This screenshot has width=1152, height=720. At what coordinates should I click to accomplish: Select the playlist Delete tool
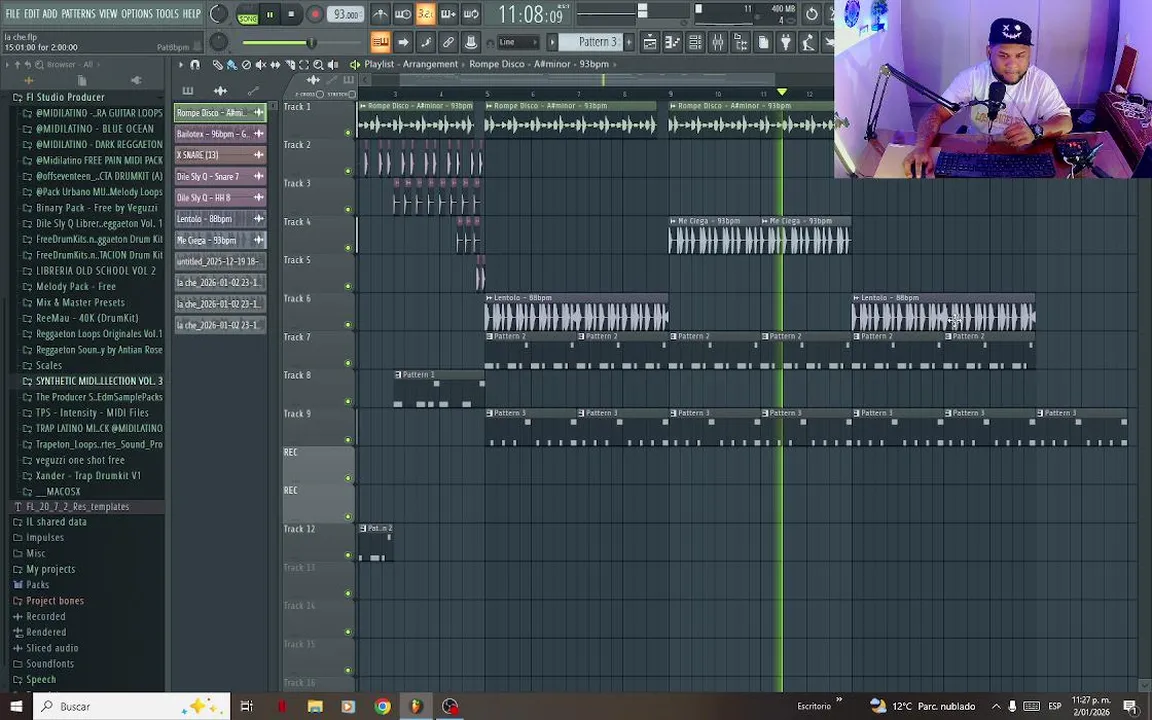246,65
